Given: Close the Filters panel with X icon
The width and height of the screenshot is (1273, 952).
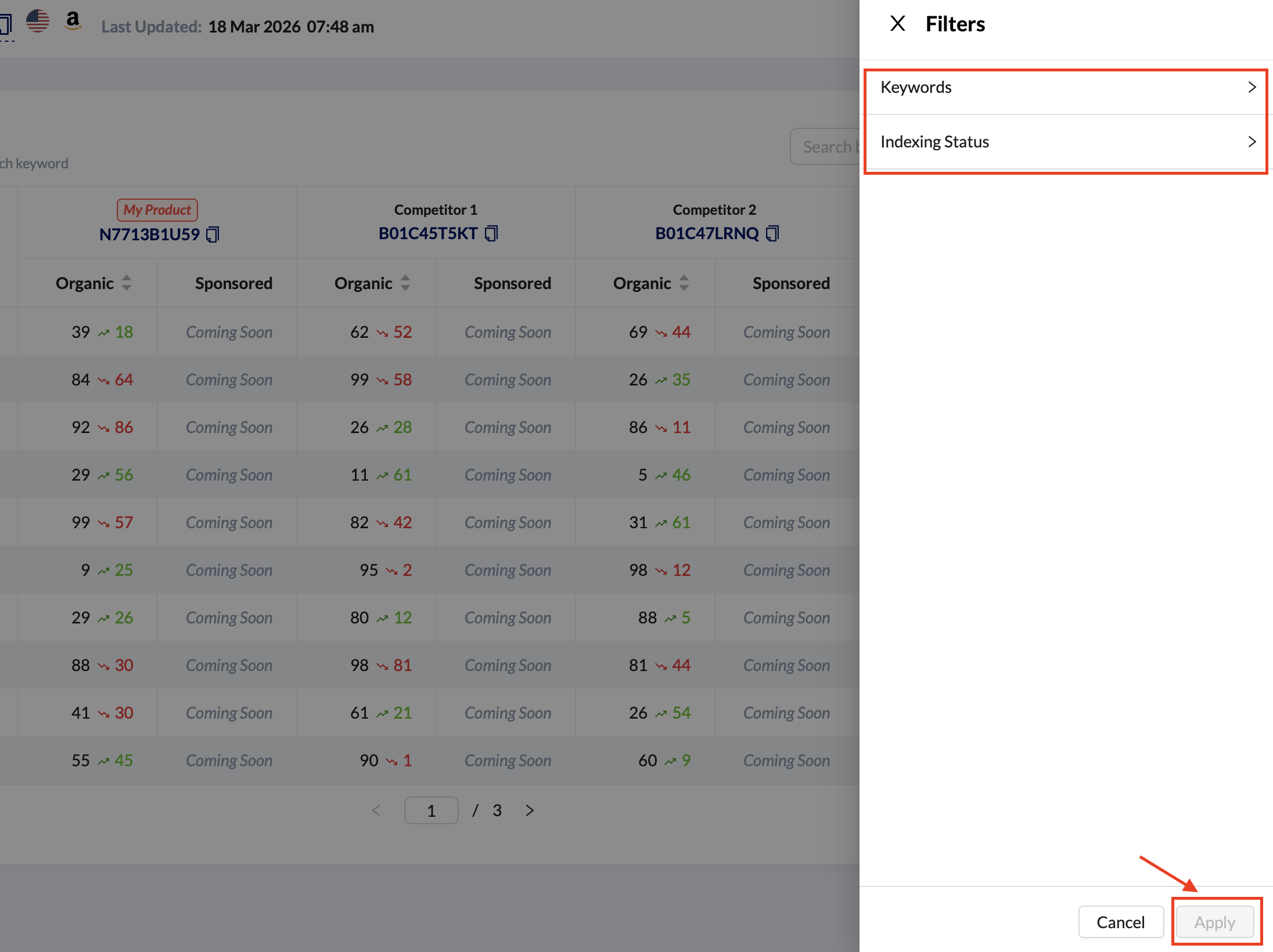Looking at the screenshot, I should (897, 24).
